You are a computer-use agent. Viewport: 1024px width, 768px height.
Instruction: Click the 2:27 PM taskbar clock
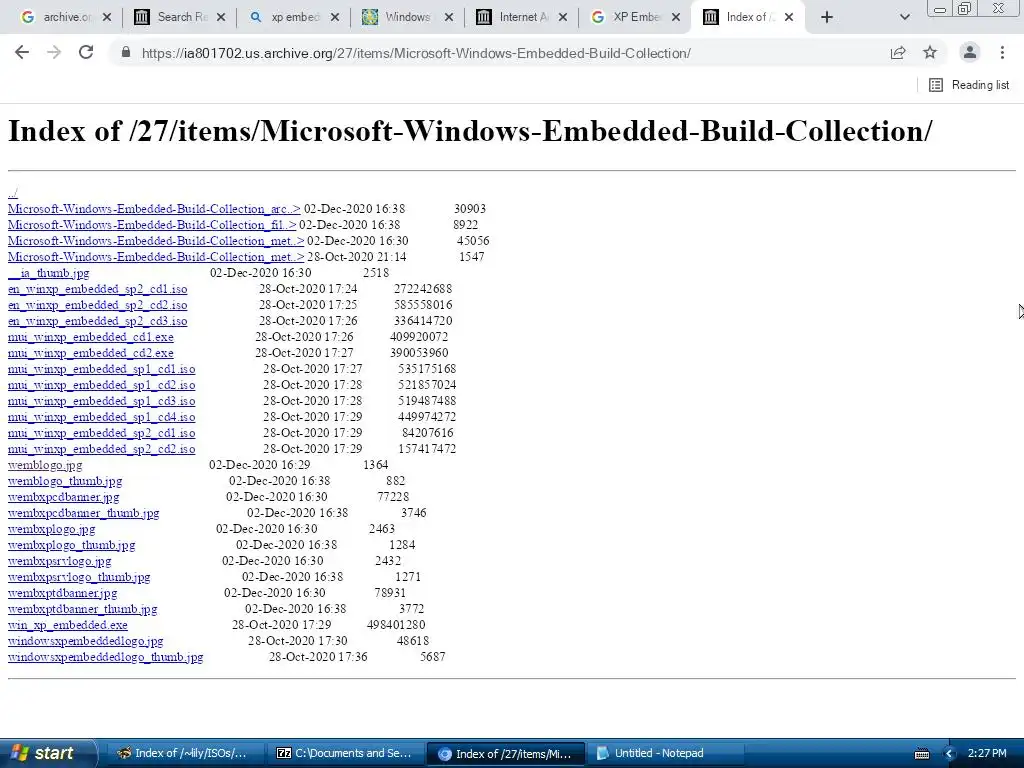(x=987, y=753)
